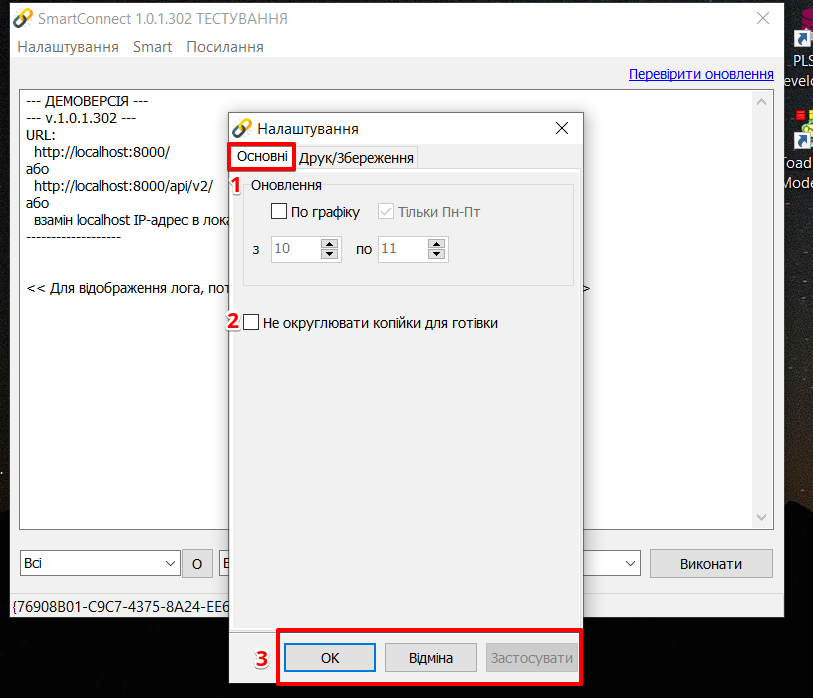Open the Smart menu
This screenshot has width=813, height=698.
(152, 47)
